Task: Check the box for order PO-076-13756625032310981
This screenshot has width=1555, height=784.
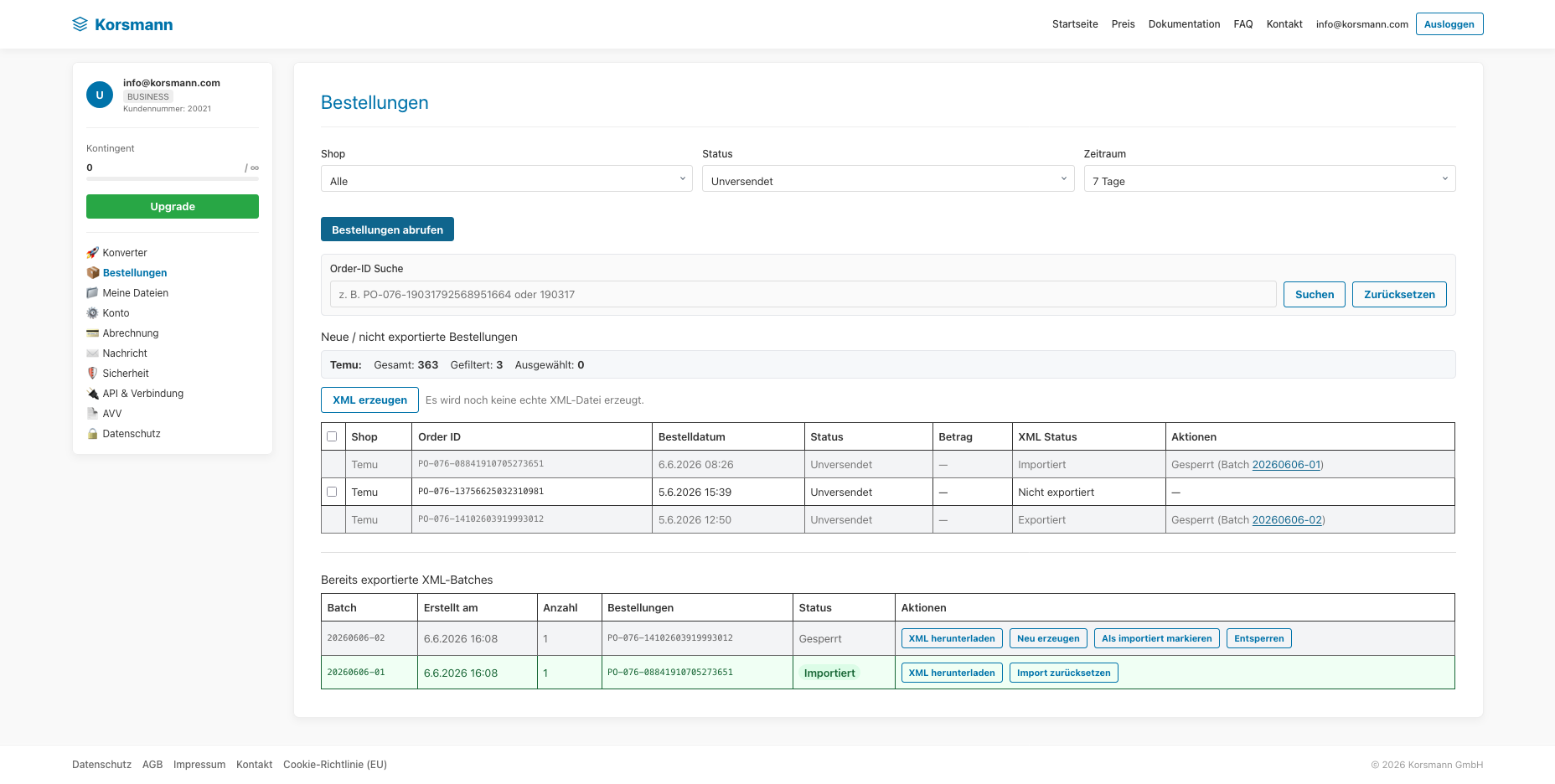Action: [332, 492]
